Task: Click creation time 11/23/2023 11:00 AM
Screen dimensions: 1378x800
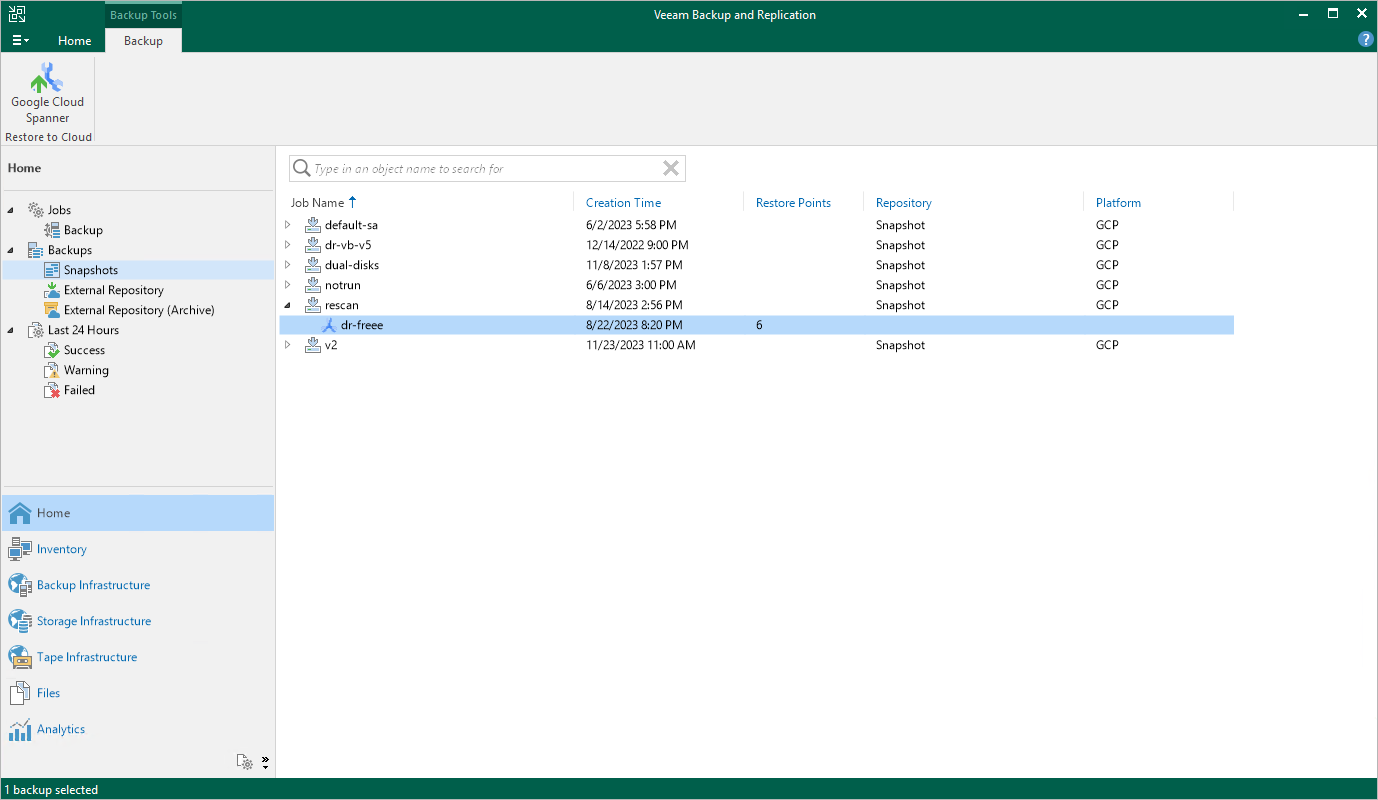Action: point(641,345)
